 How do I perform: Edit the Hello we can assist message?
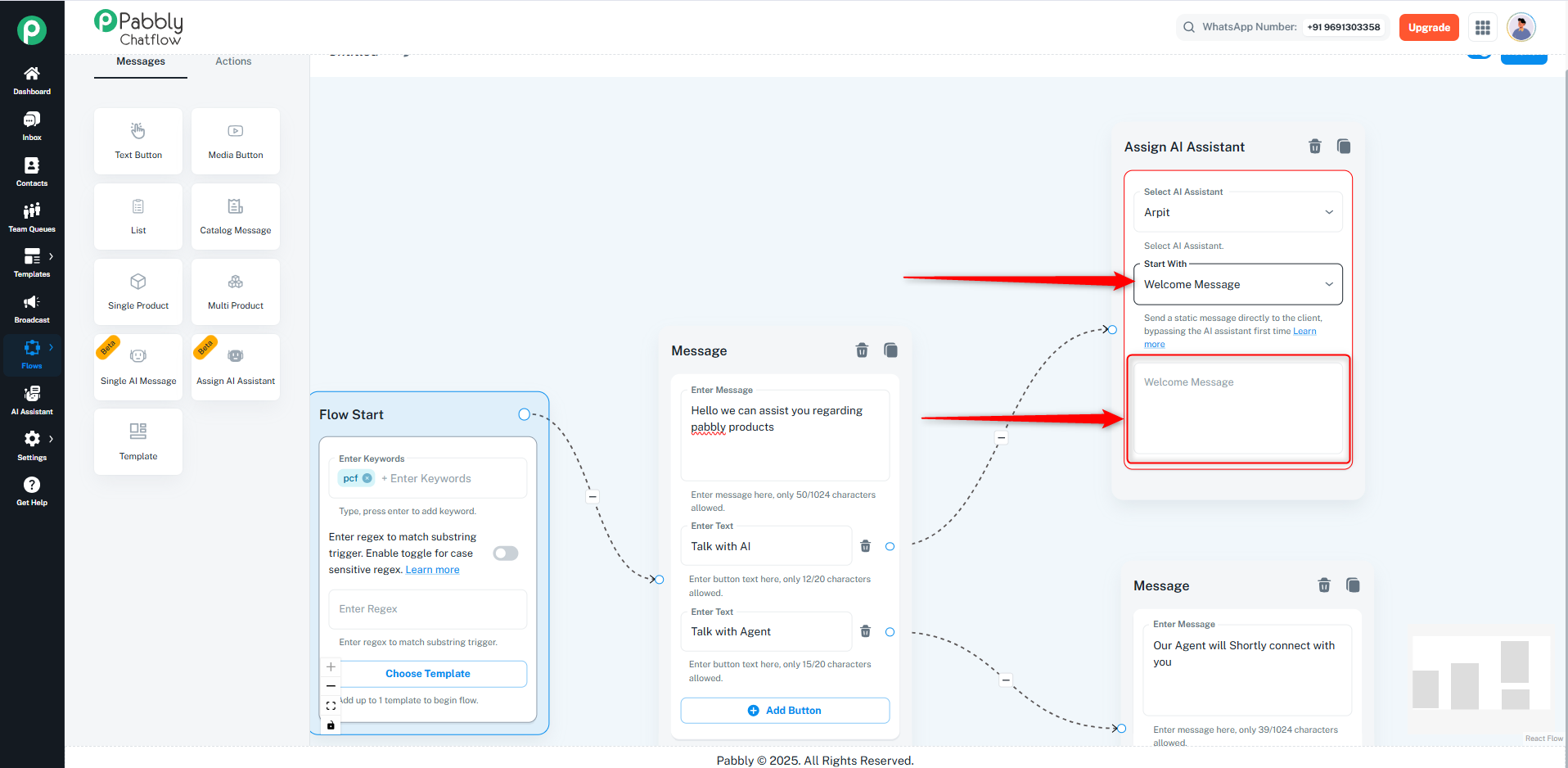[x=785, y=435]
